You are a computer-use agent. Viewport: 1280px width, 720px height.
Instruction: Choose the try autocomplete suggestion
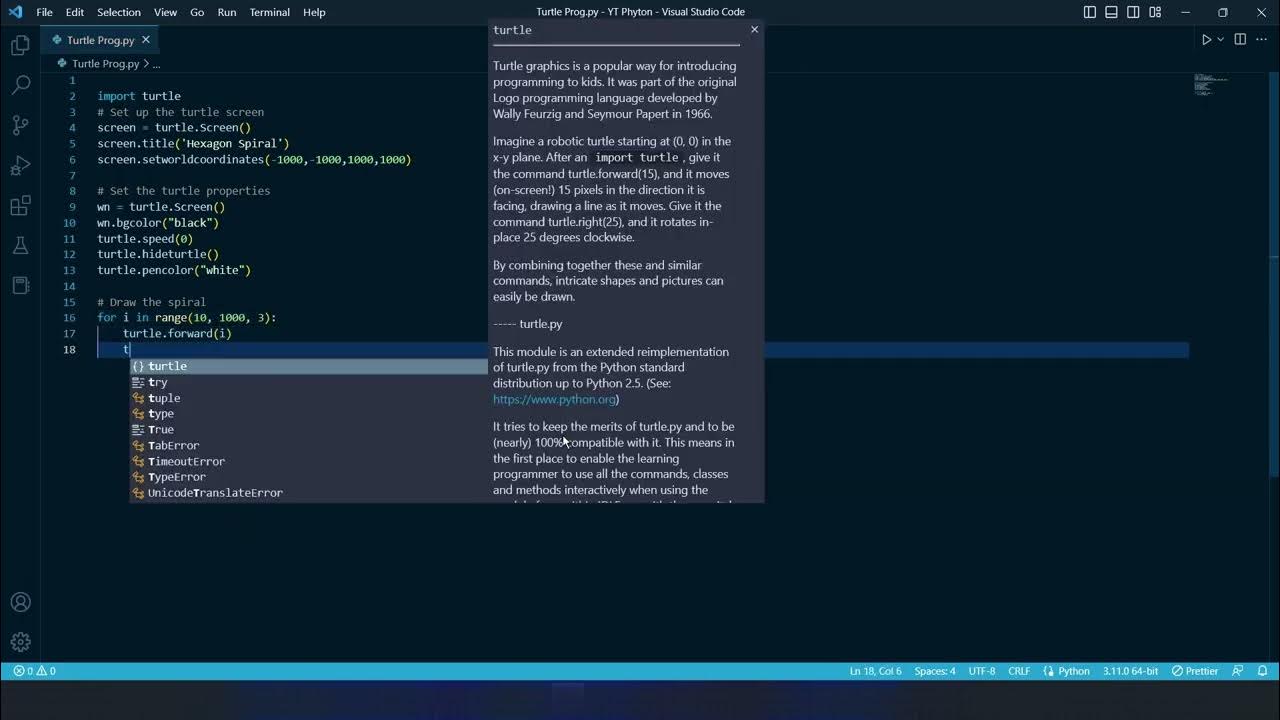(309, 382)
